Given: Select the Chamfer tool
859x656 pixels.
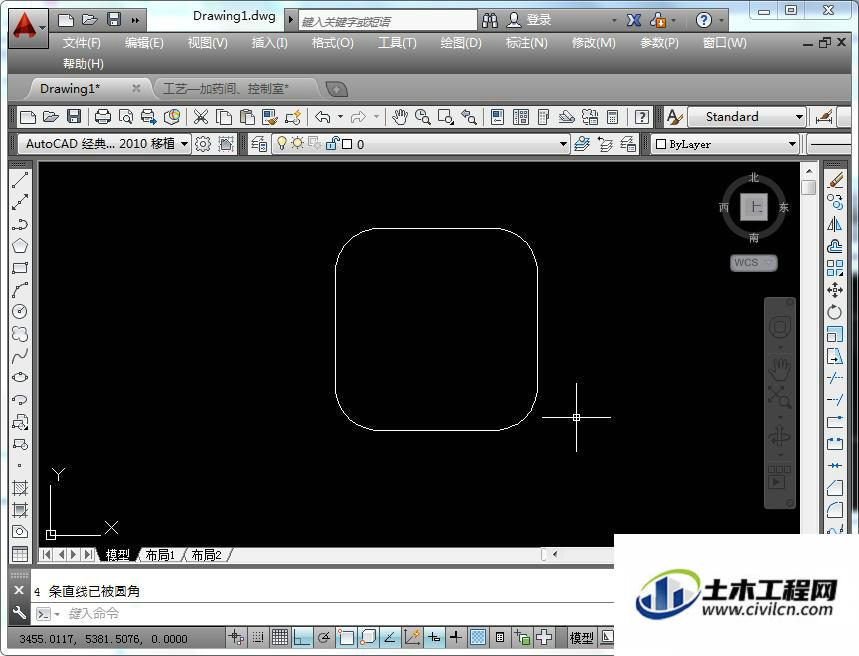Looking at the screenshot, I should click(x=835, y=487).
